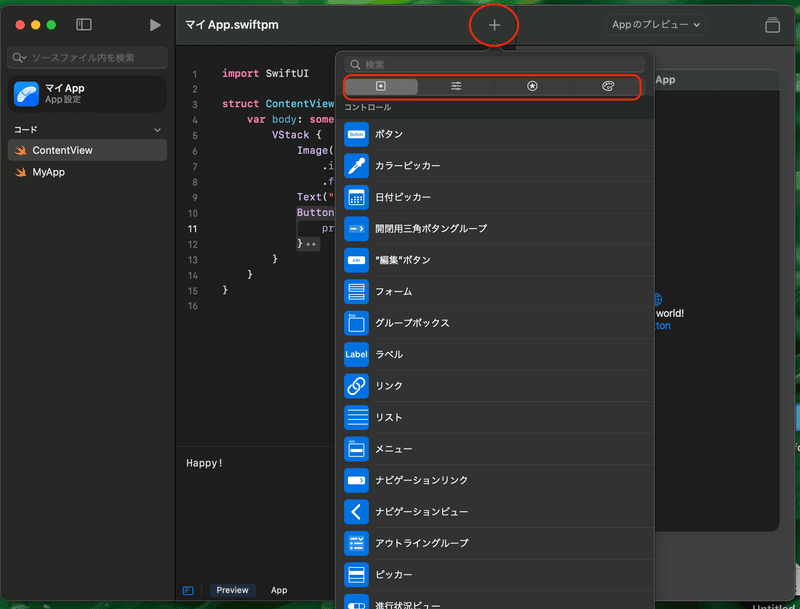
Task: Focus the library 検索 search field
Action: click(494, 65)
